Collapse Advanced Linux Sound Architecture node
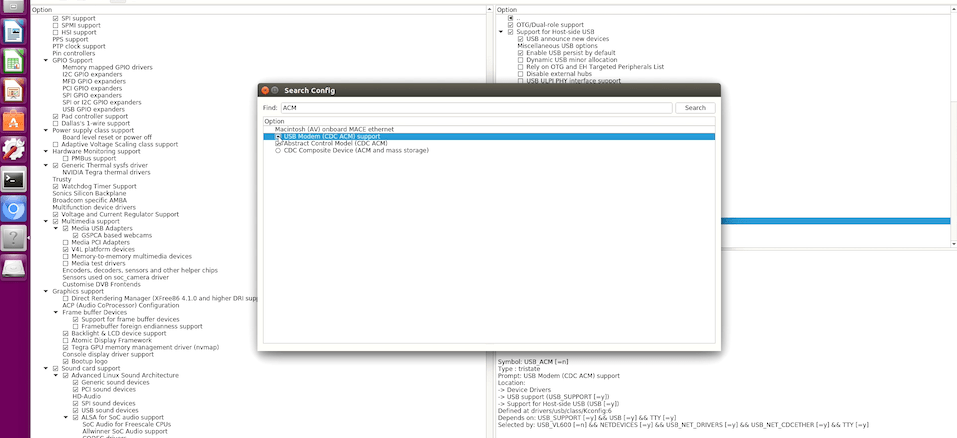The image size is (957, 438). click(56, 376)
